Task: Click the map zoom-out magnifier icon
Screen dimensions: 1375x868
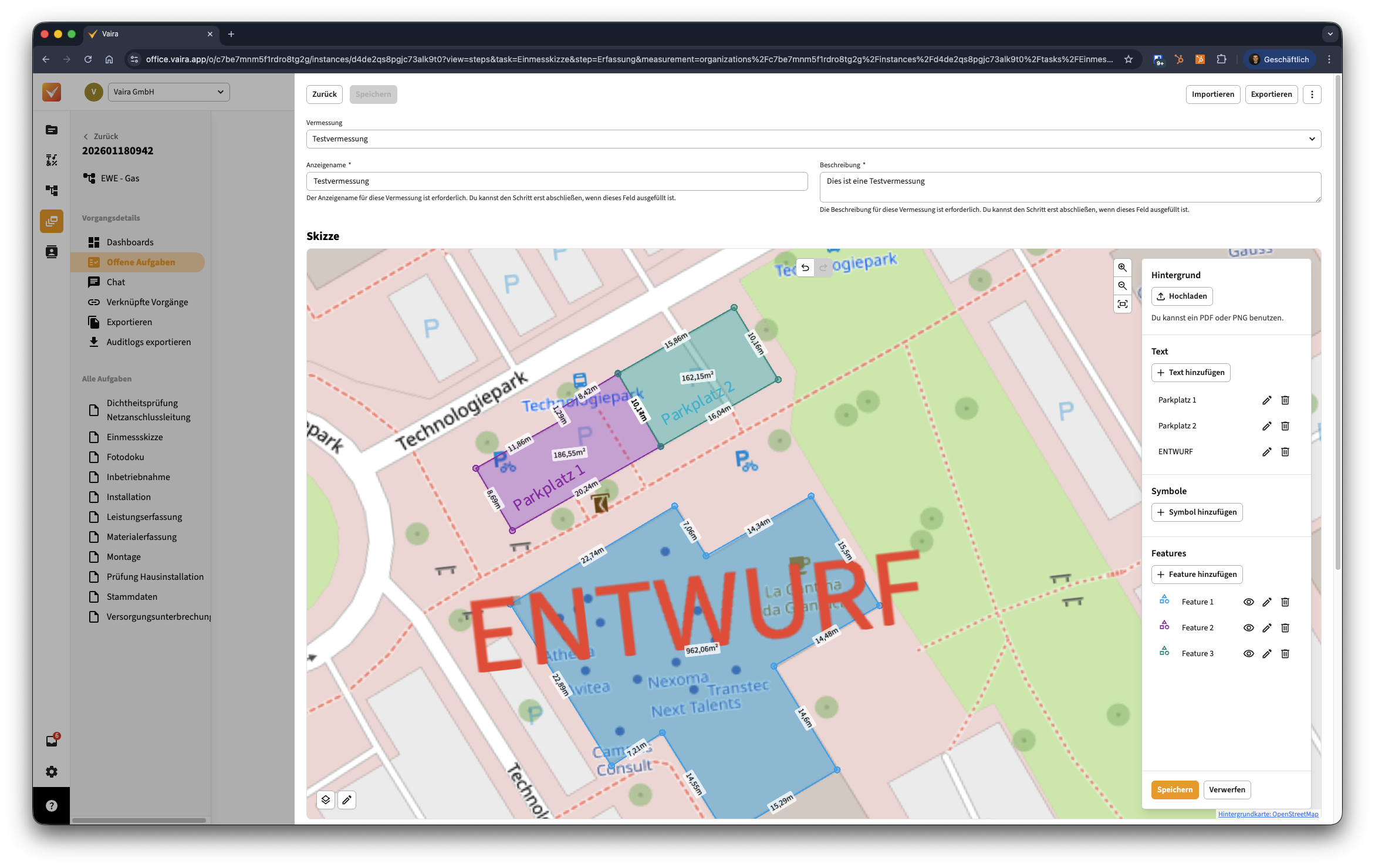Action: pyautogui.click(x=1122, y=286)
